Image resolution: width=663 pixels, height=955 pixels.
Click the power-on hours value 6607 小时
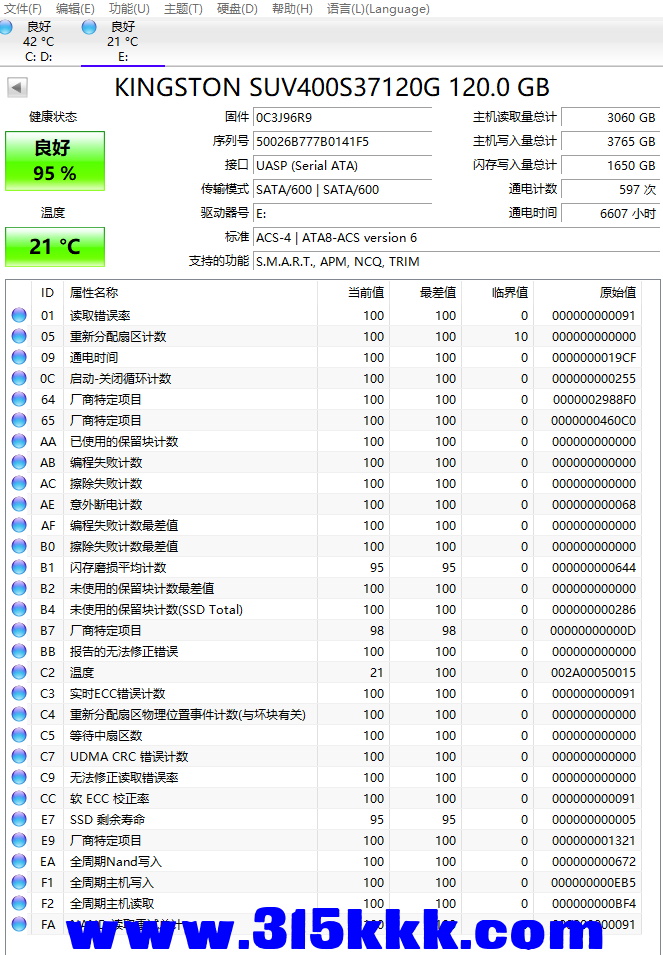[610, 213]
